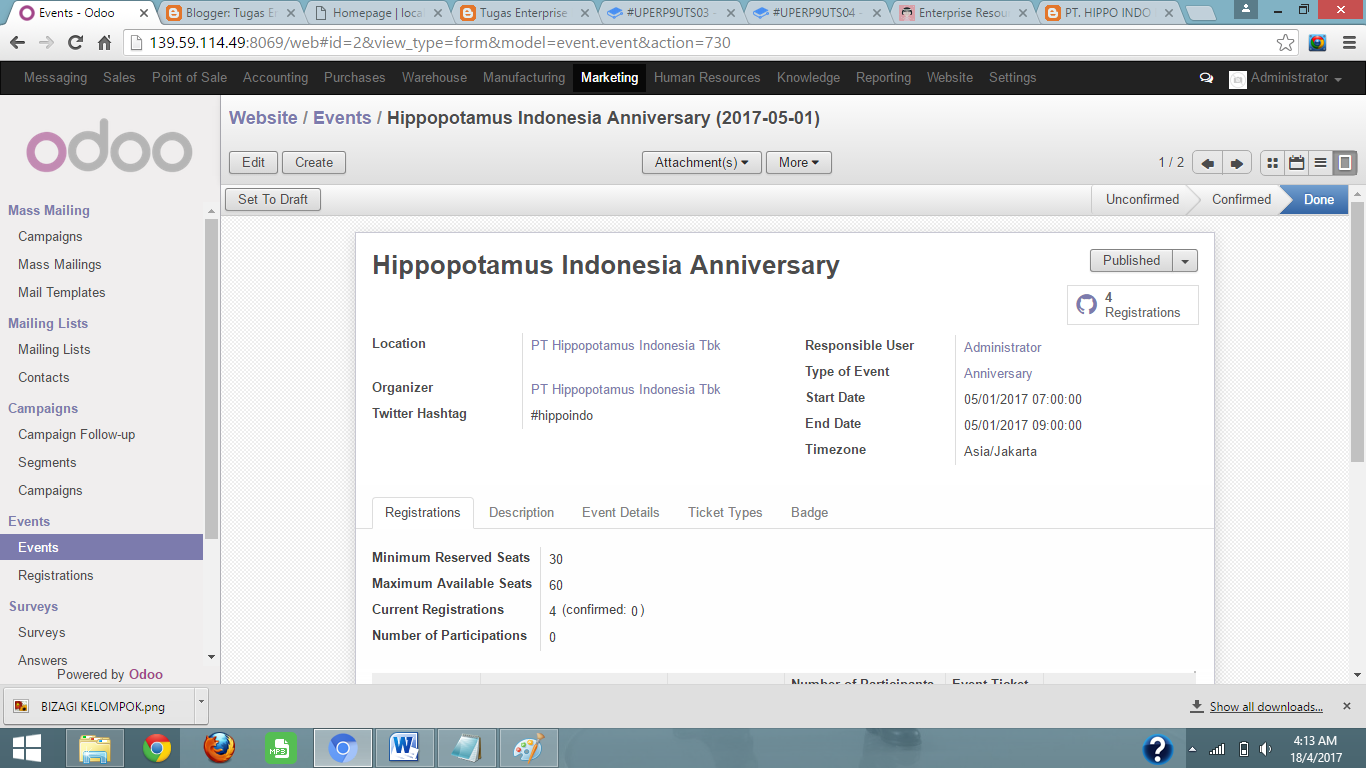Select the Unconfirmed status stage
The width and height of the screenshot is (1366, 768).
1142,200
